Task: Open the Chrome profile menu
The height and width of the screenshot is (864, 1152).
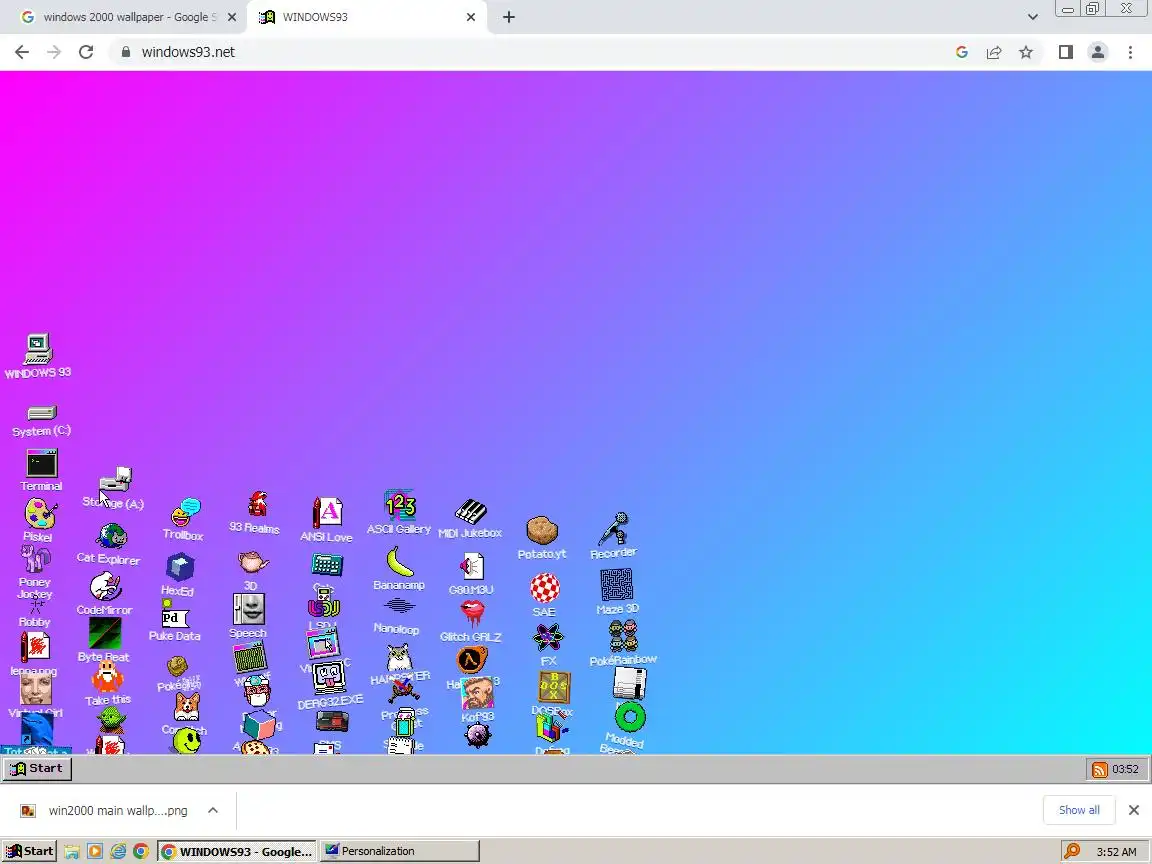Action: [1098, 52]
